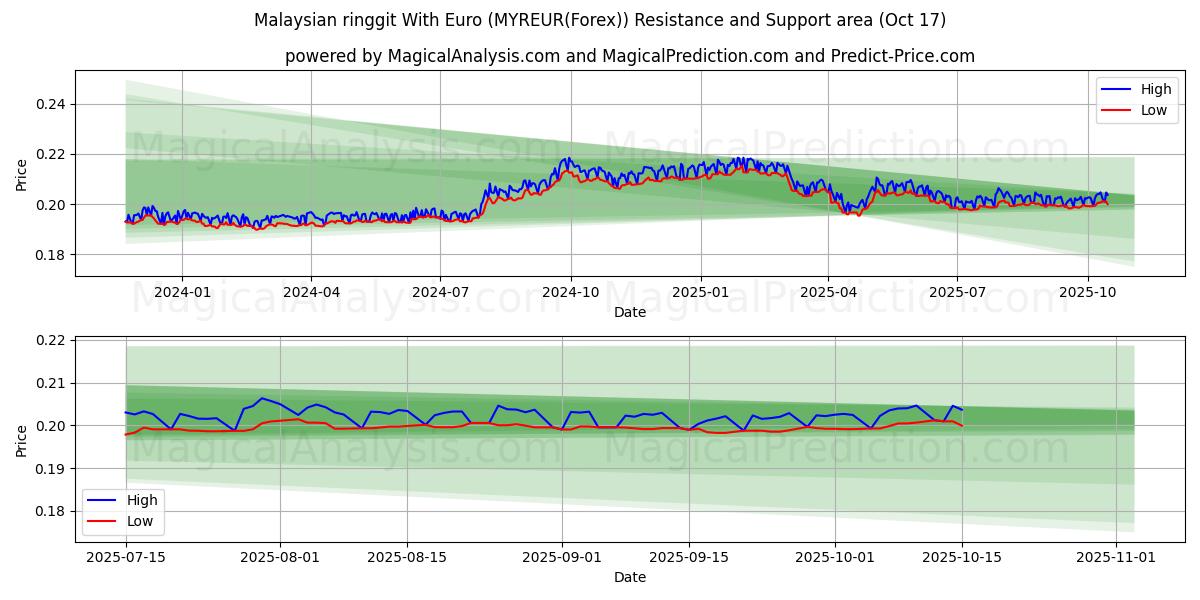Screen dimensions: 1200x600
Task: Click the MYREUR Resistance and Support chart title
Action: coord(600,20)
